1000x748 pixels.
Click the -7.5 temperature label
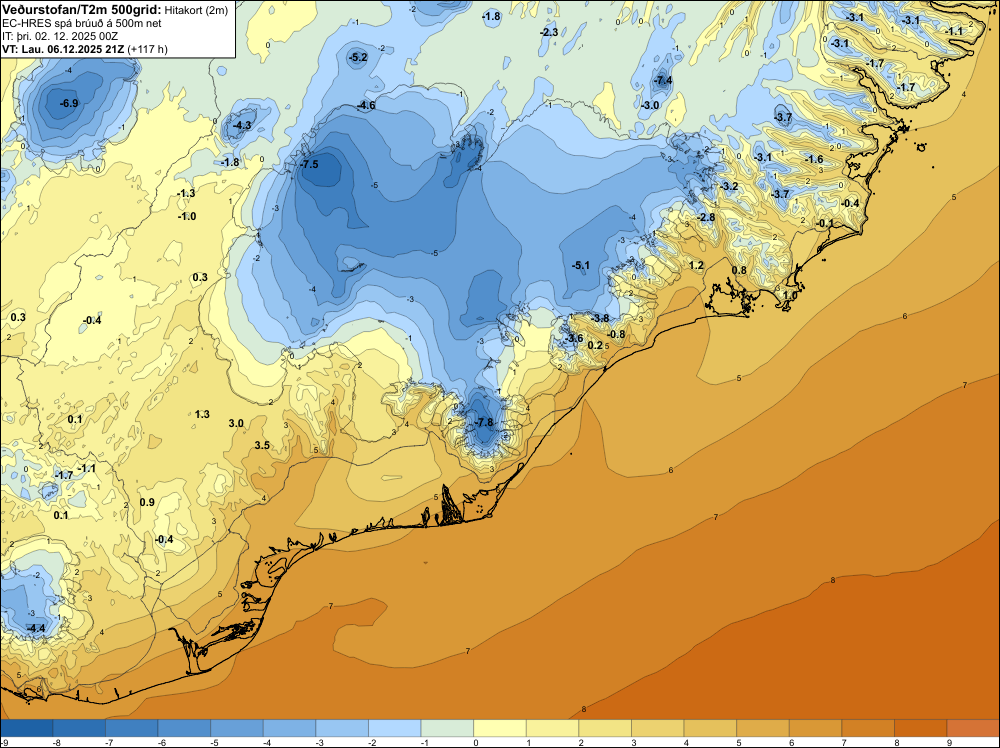309,165
